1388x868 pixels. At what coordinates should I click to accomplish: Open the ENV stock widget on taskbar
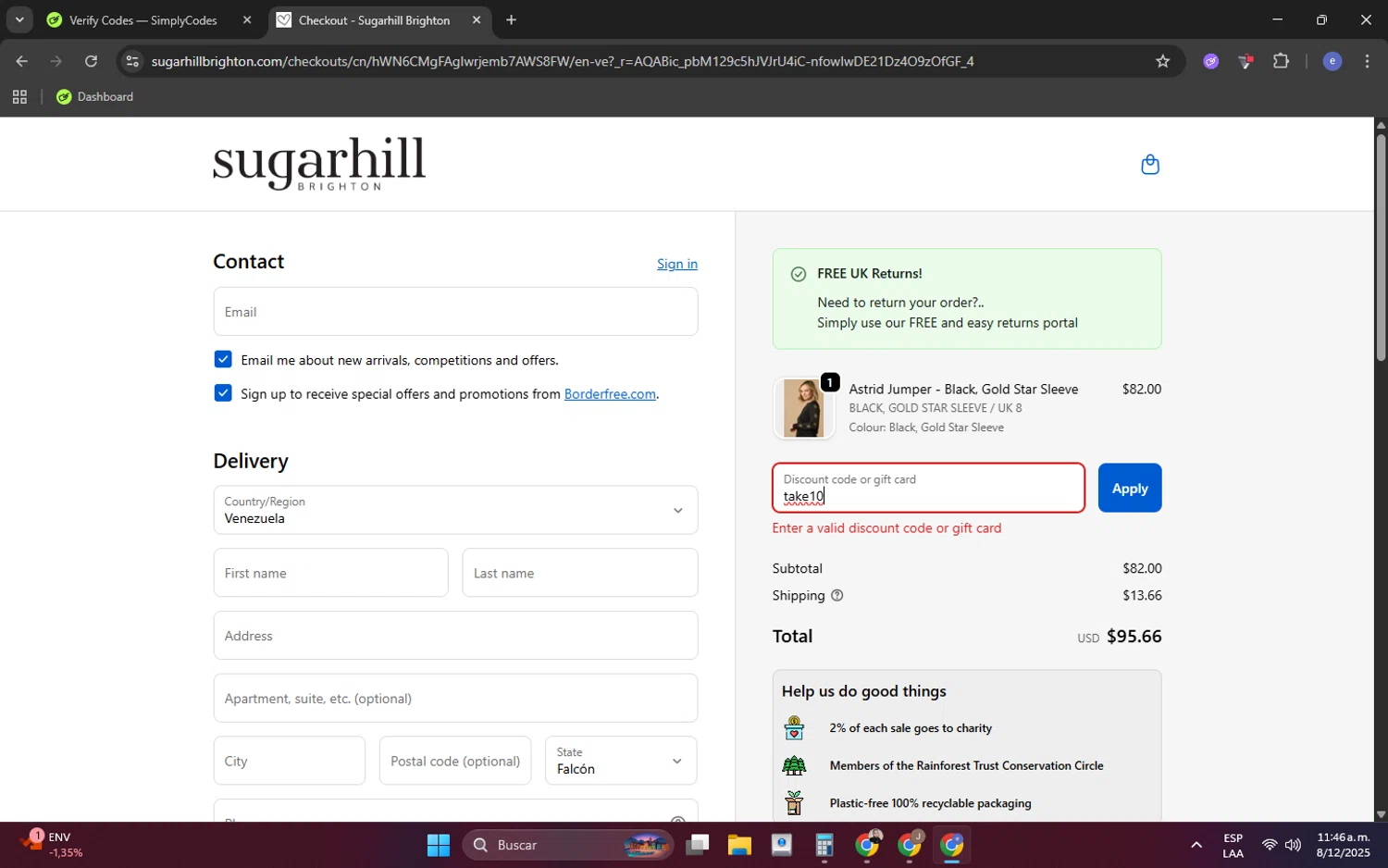tap(52, 845)
